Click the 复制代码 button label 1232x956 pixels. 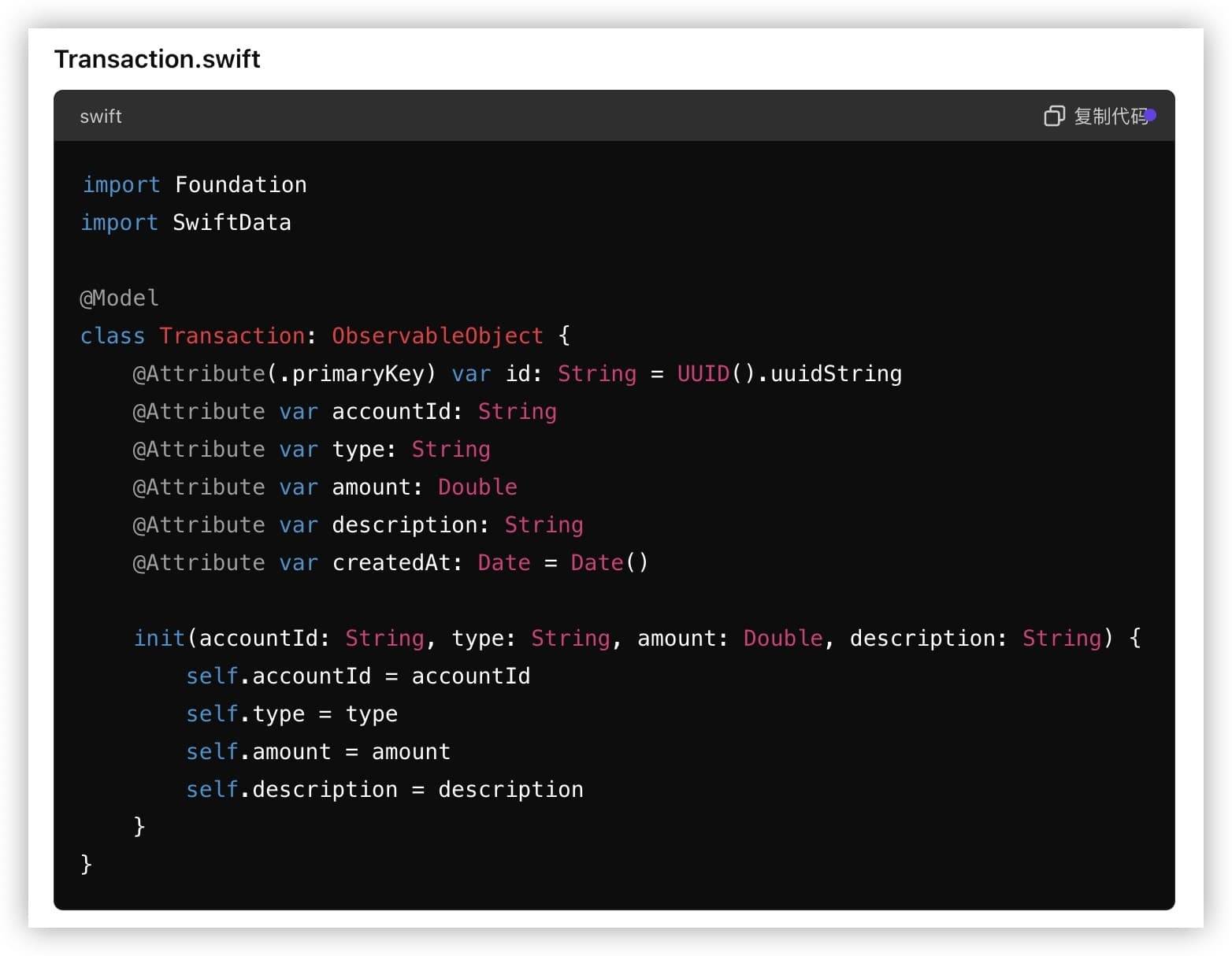1109,117
